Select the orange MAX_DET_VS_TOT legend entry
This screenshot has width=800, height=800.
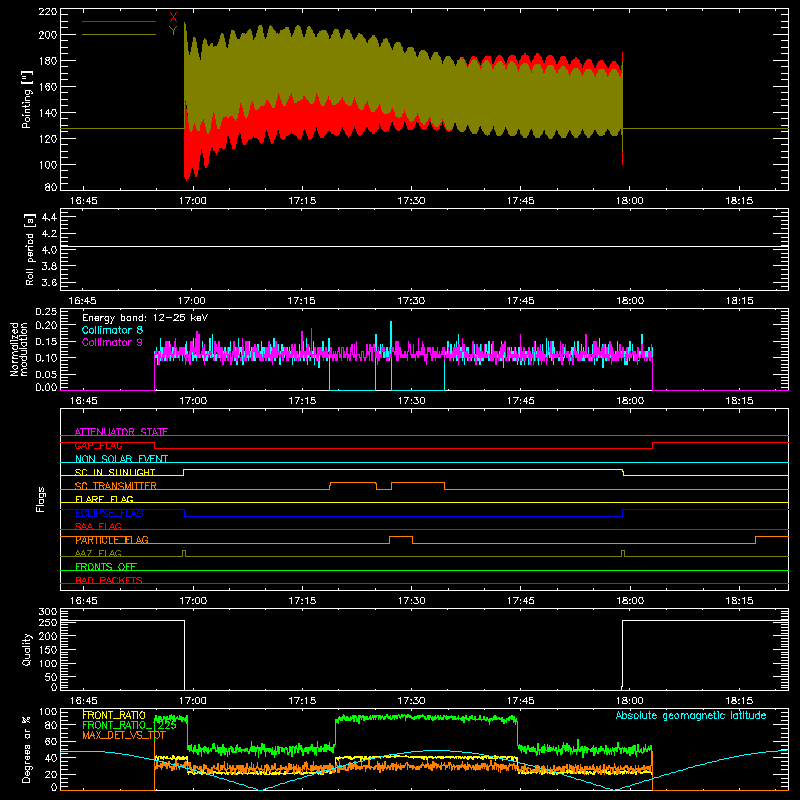[124, 735]
